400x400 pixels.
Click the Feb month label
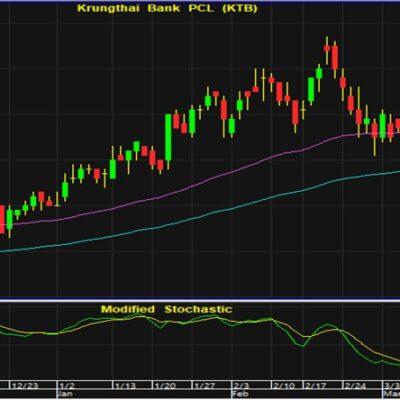coord(239,394)
